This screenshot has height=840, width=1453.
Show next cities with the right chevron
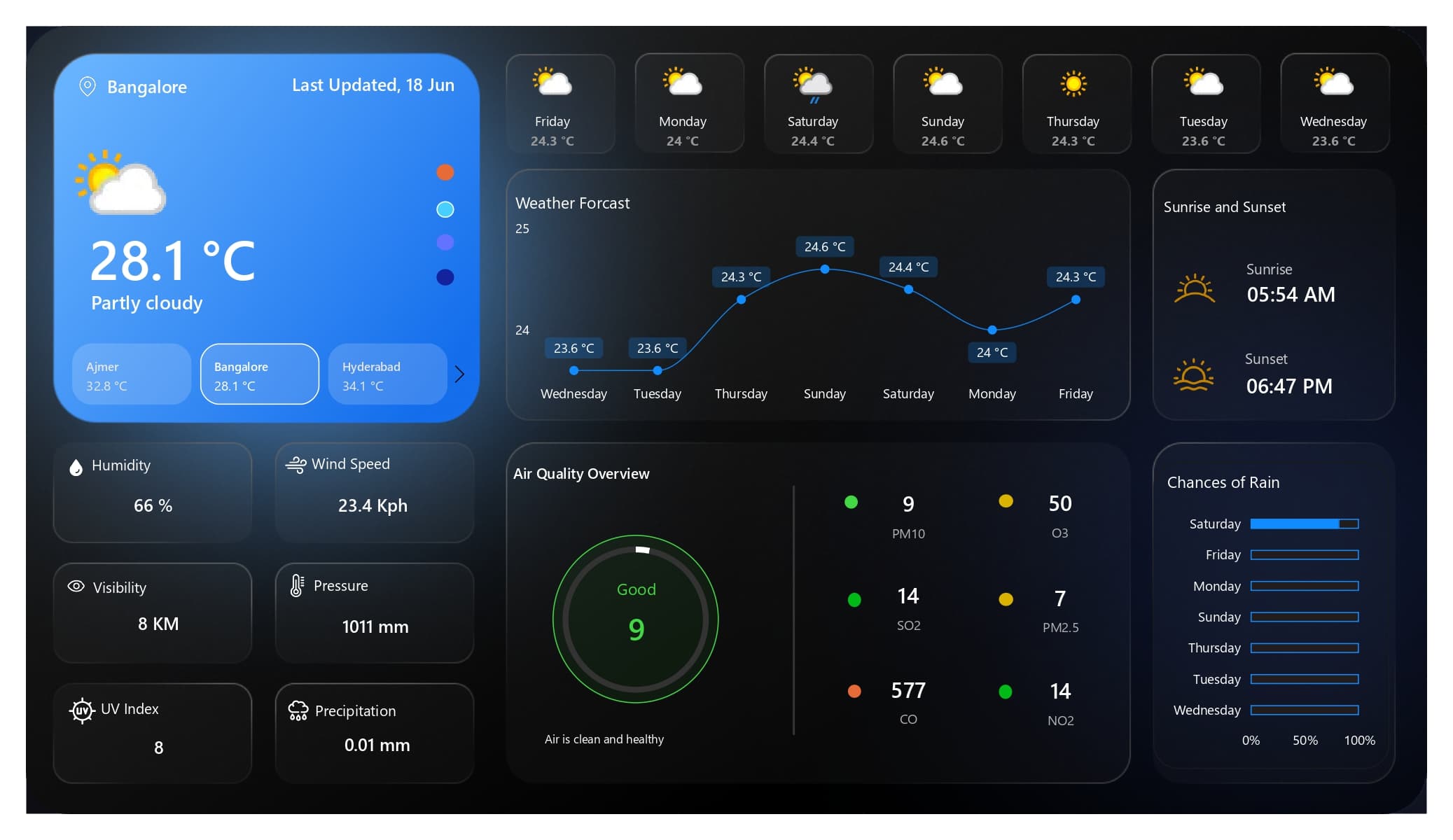coord(459,374)
